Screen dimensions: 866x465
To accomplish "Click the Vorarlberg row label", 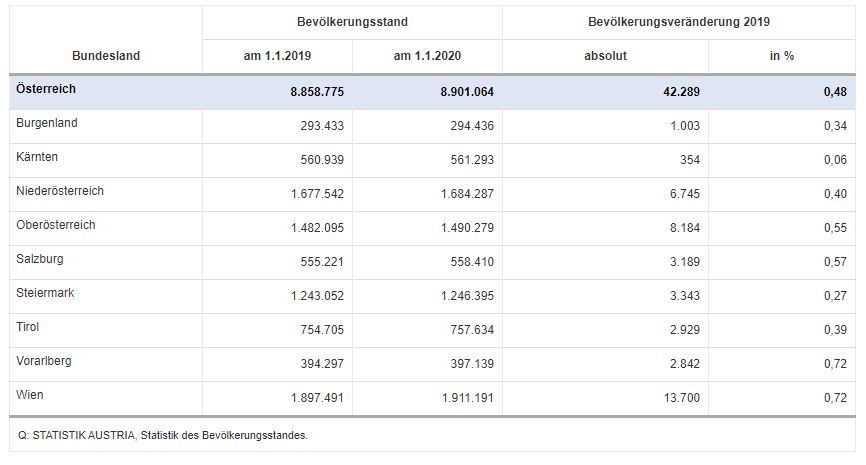I will tap(44, 361).
